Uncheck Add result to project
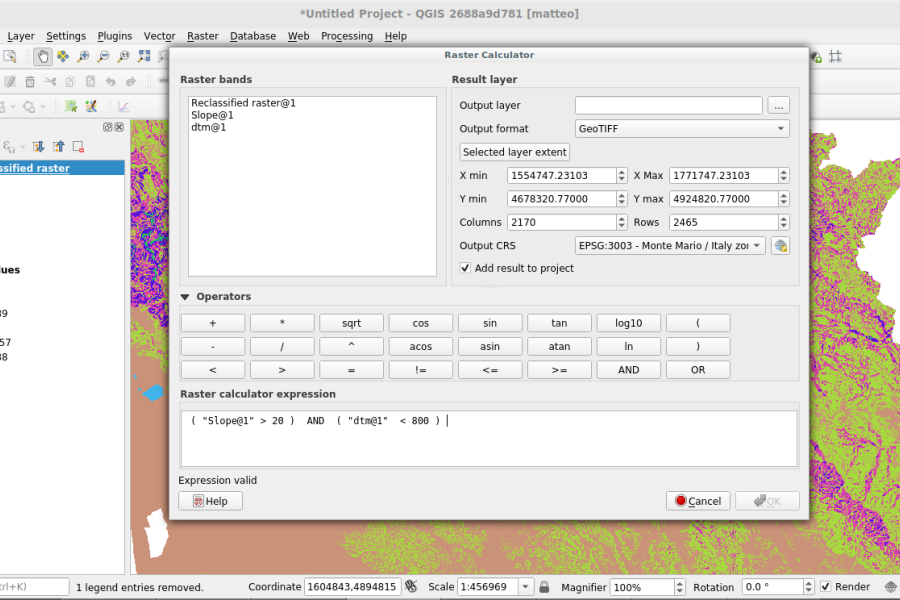The width and height of the screenshot is (900, 600). click(465, 268)
